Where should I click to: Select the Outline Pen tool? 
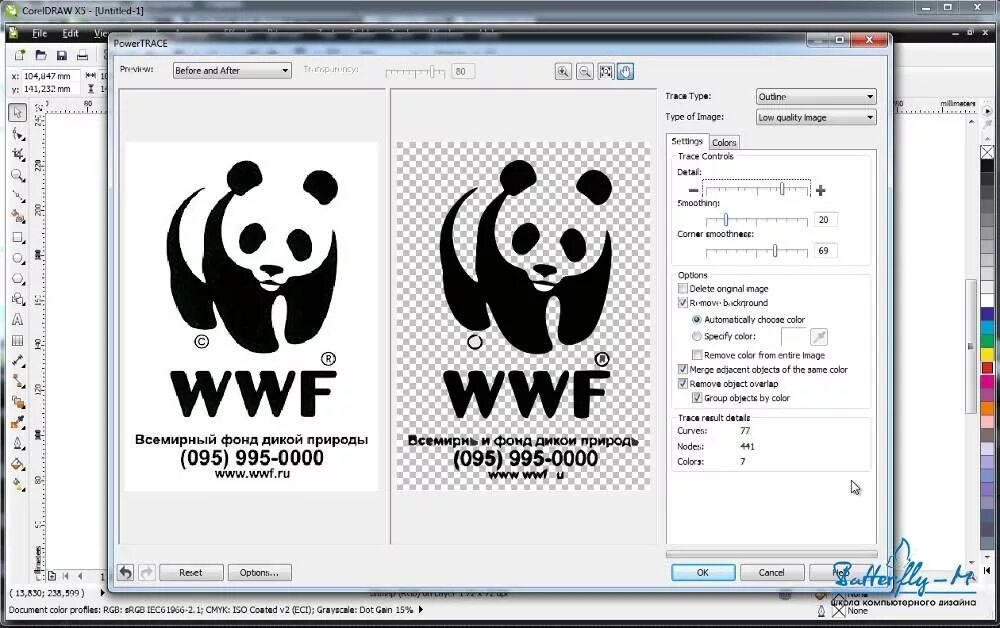click(18, 444)
